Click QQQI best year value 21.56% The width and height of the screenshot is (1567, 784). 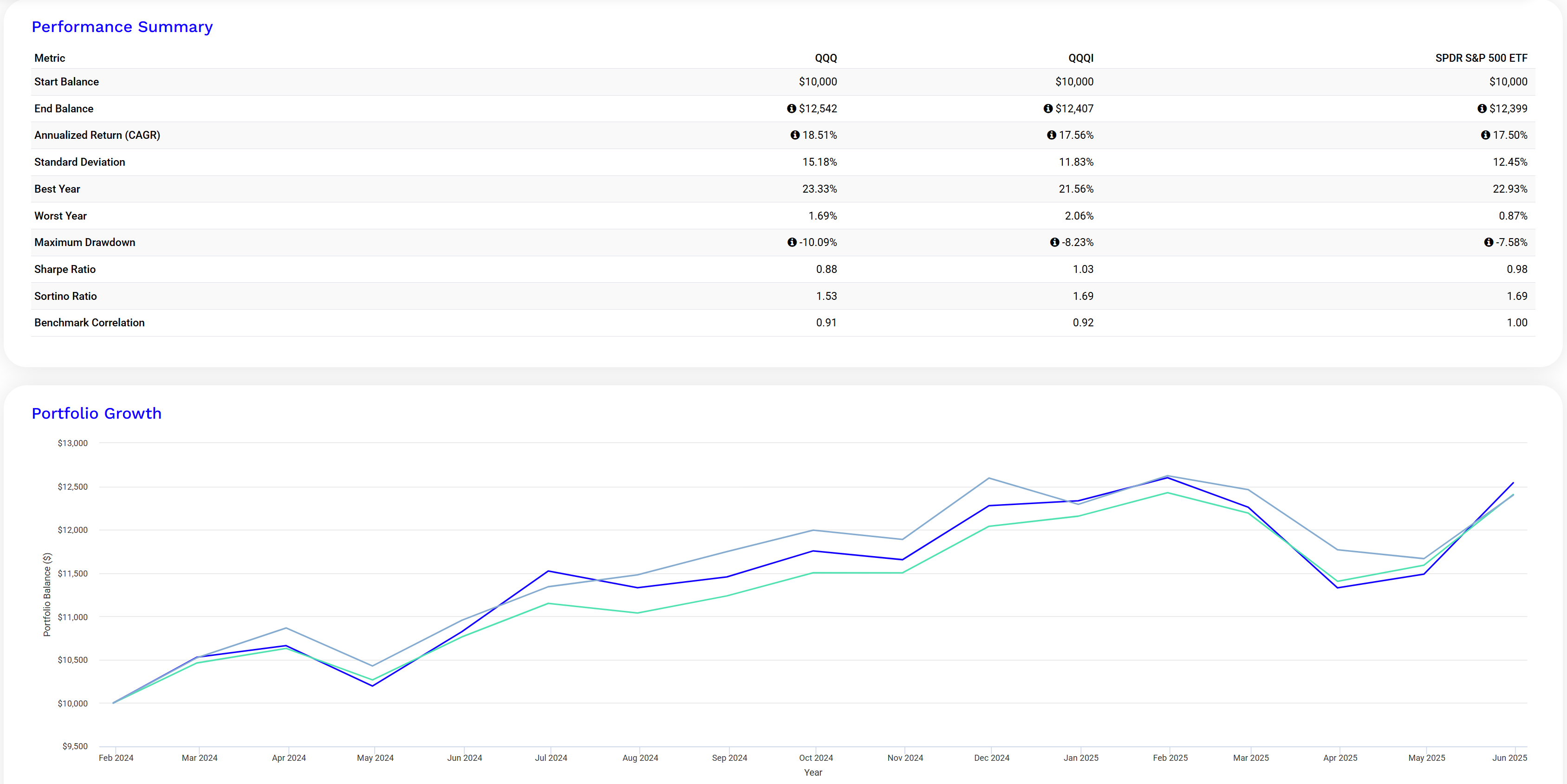[x=1076, y=188]
